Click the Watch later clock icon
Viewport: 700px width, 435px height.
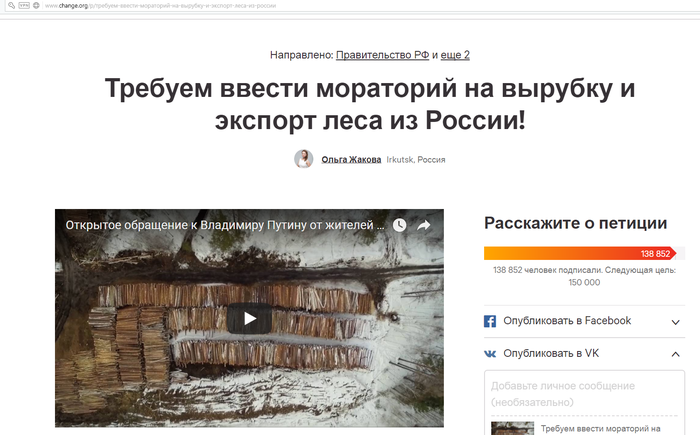pyautogui.click(x=399, y=225)
